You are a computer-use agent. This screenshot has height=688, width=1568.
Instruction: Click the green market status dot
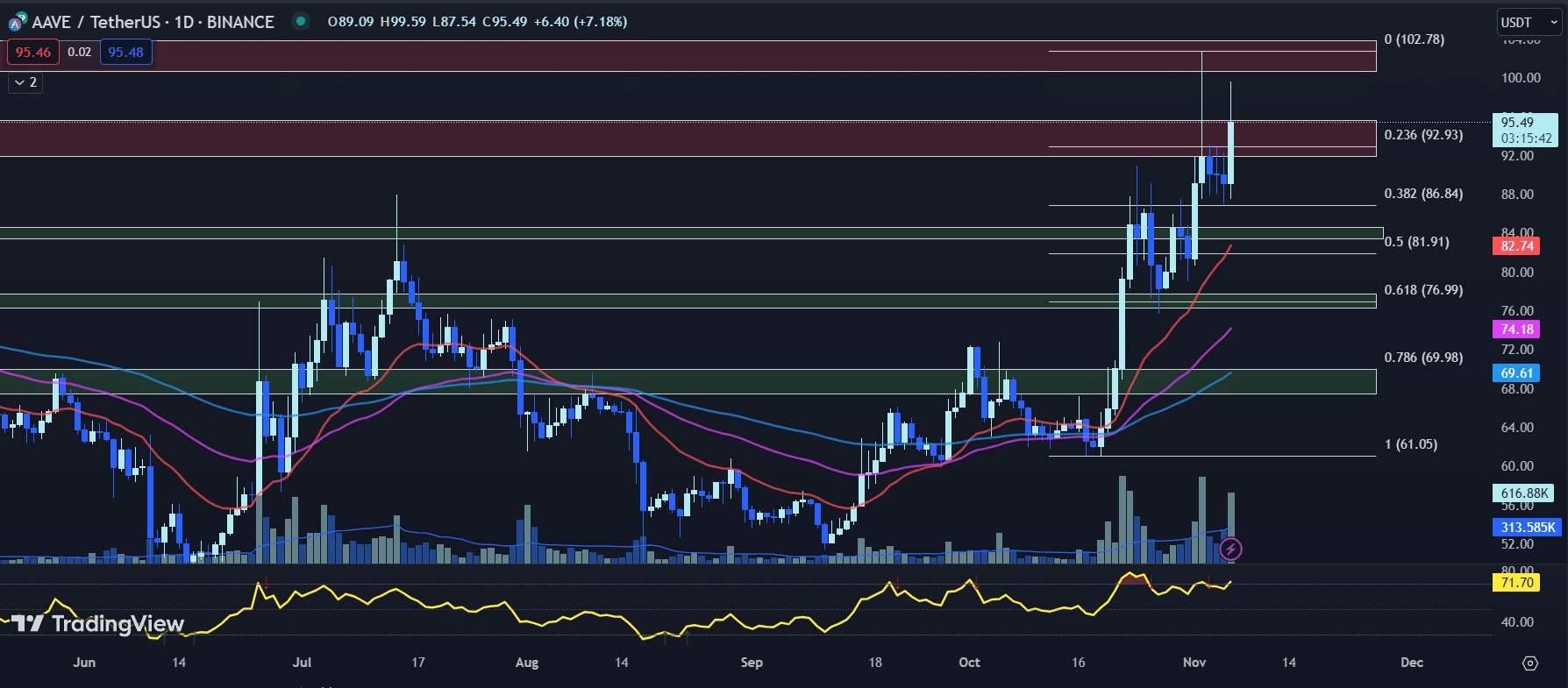[301, 21]
